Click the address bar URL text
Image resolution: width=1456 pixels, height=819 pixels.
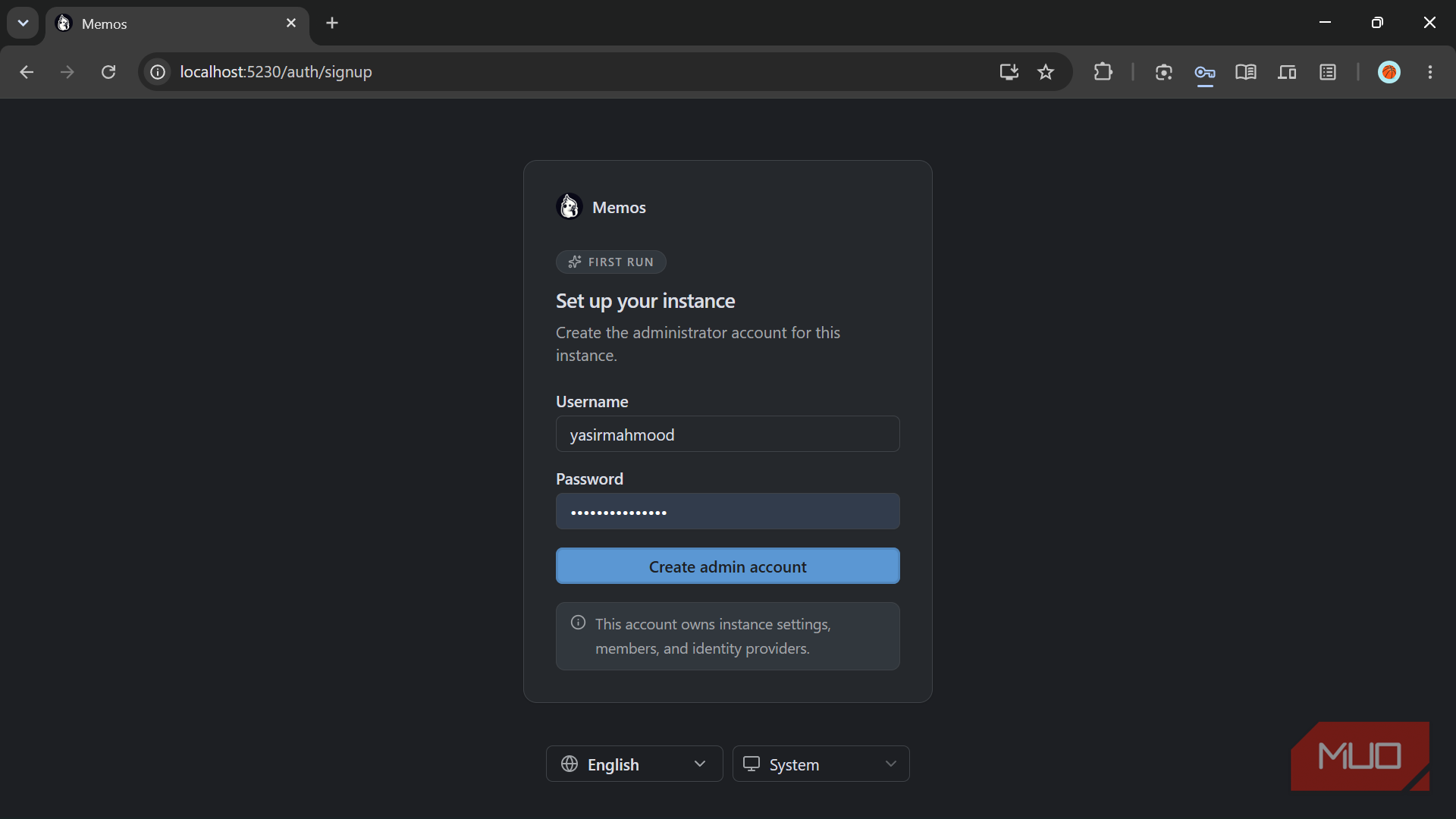[x=276, y=72]
